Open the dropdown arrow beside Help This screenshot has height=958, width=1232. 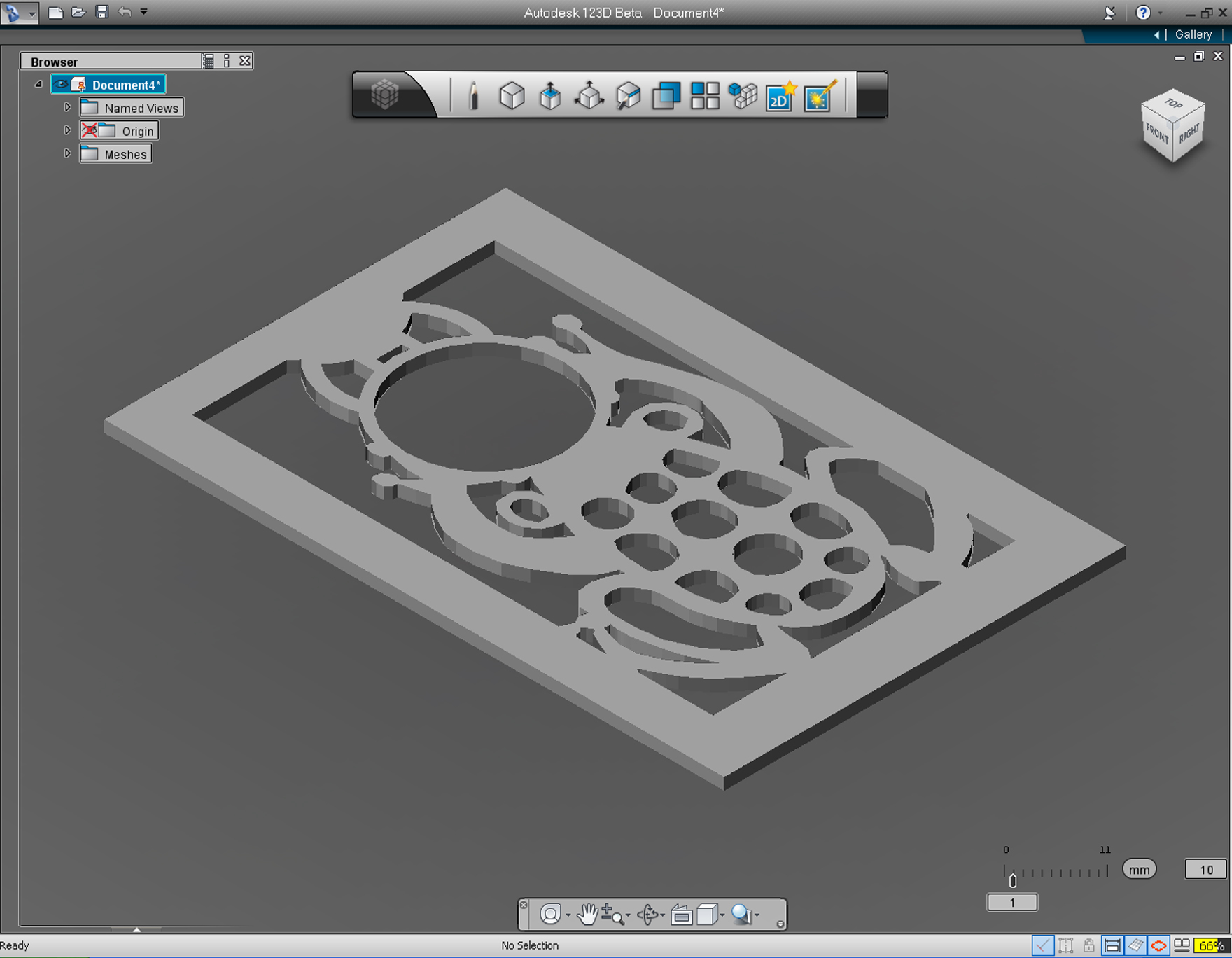click(1160, 13)
